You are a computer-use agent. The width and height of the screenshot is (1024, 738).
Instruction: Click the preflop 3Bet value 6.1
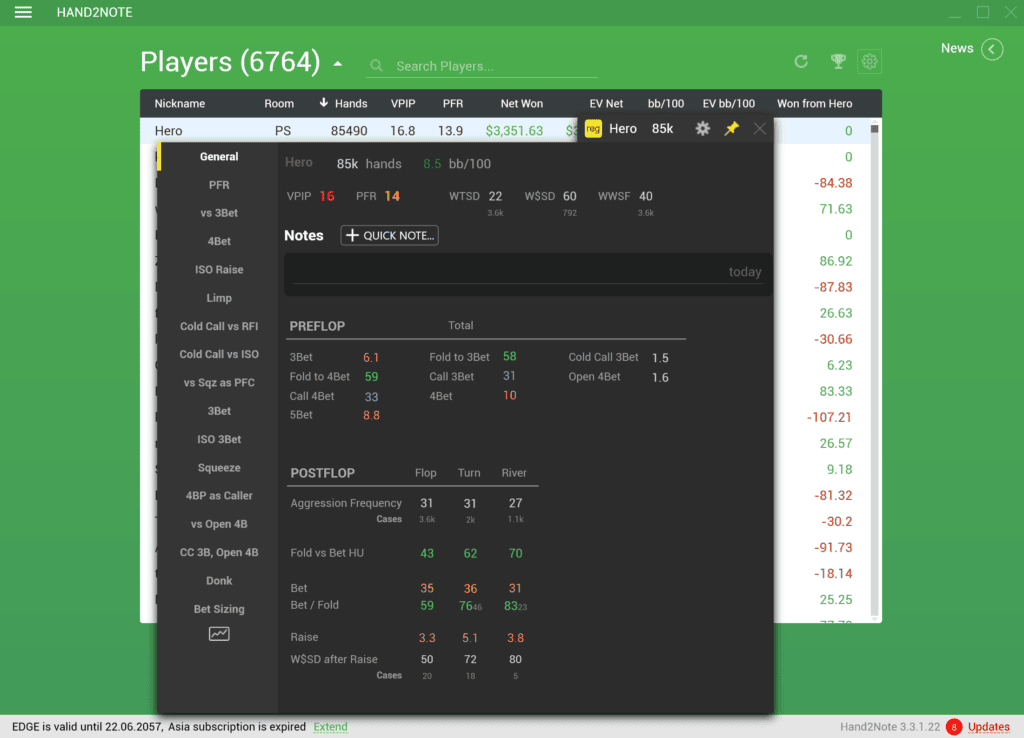371,357
